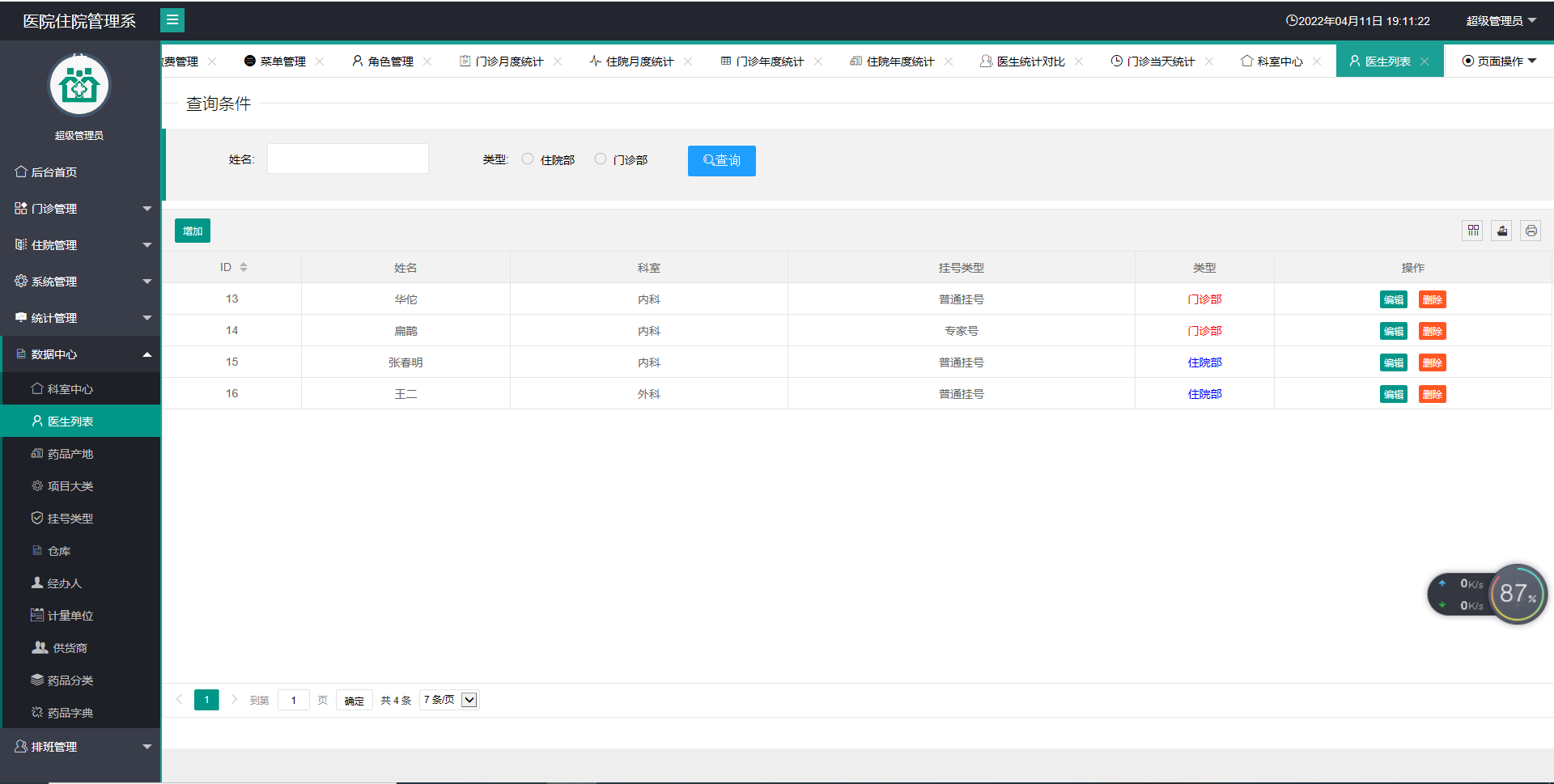The image size is (1554, 784).
Task: Click the hospital logo avatar
Action: coord(79,85)
